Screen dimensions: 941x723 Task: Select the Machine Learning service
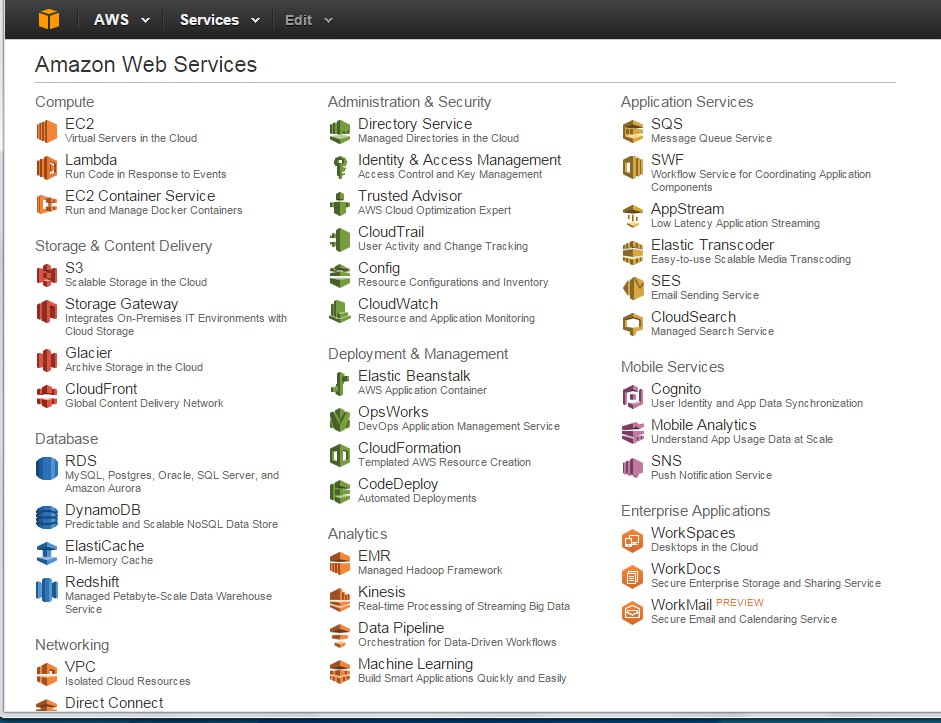point(415,663)
